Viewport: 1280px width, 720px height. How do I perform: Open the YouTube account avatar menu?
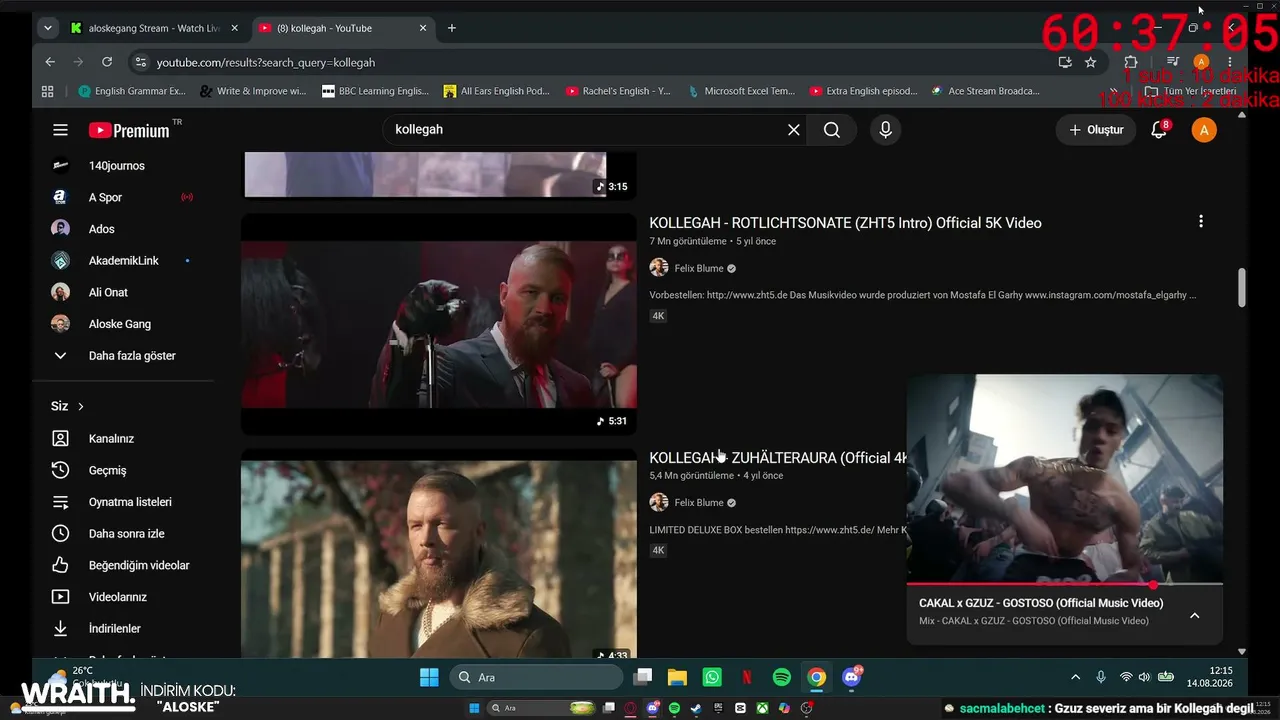point(1204,130)
